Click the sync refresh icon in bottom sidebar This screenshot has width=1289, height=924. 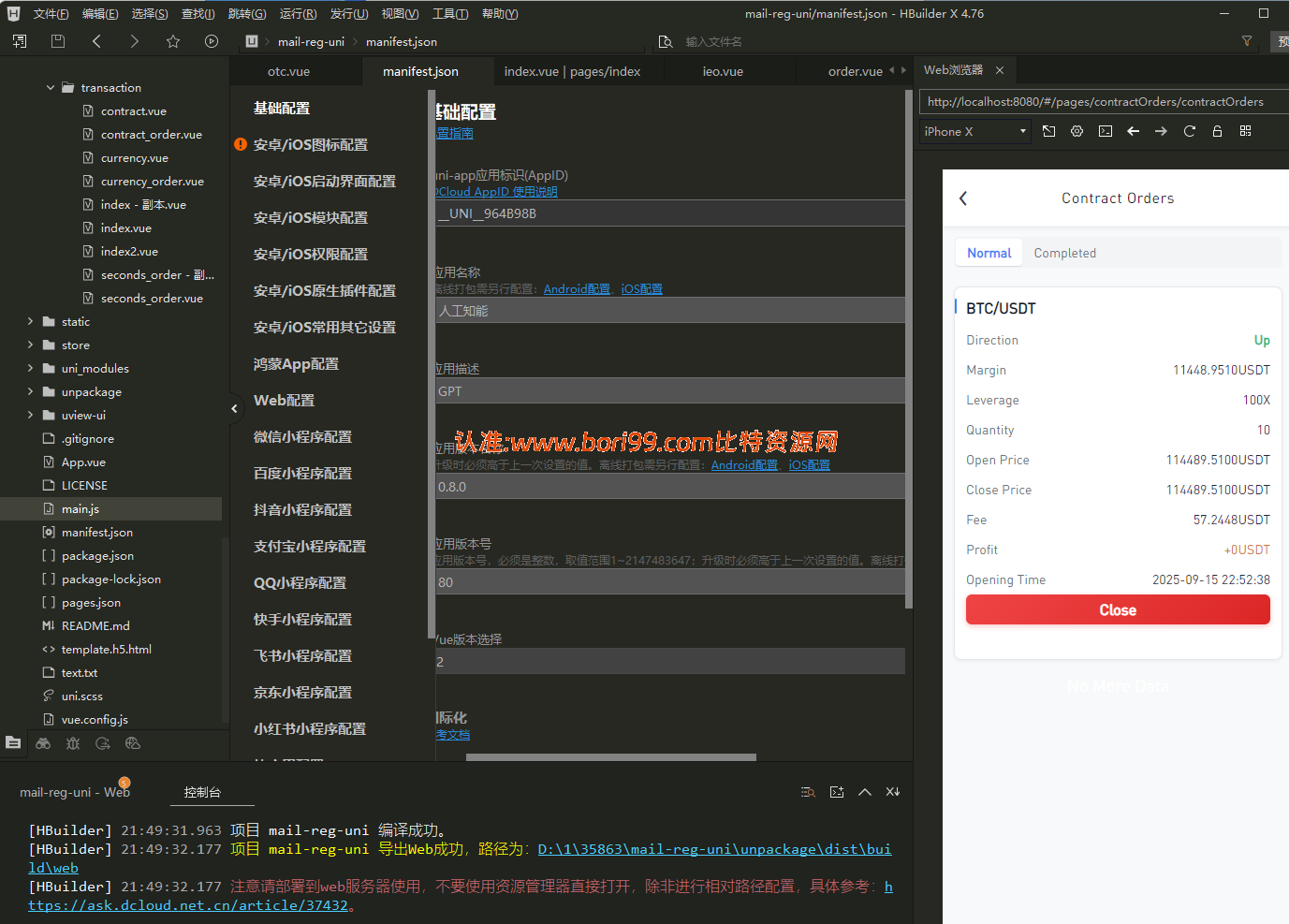103,743
